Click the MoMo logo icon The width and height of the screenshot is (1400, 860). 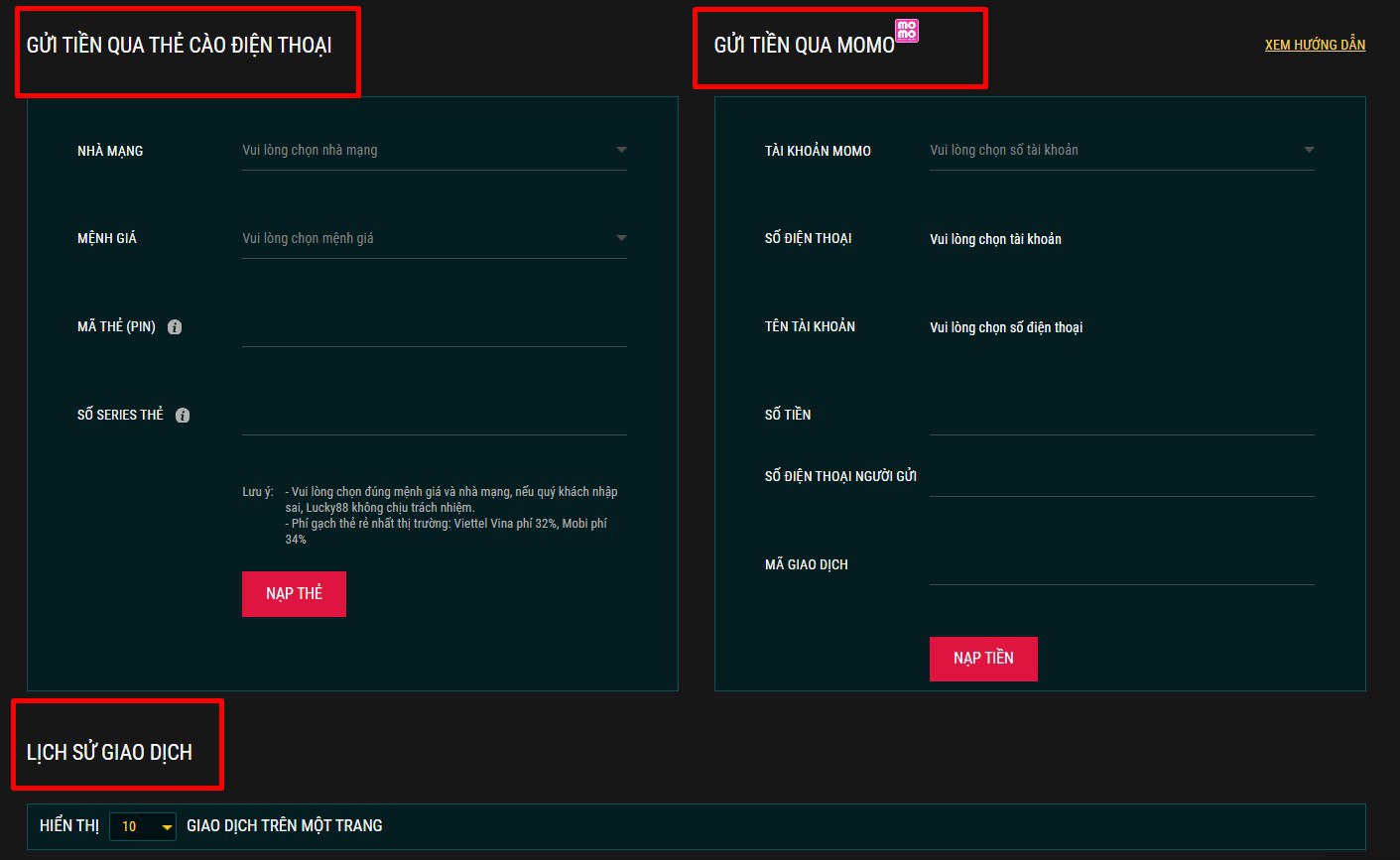(907, 31)
